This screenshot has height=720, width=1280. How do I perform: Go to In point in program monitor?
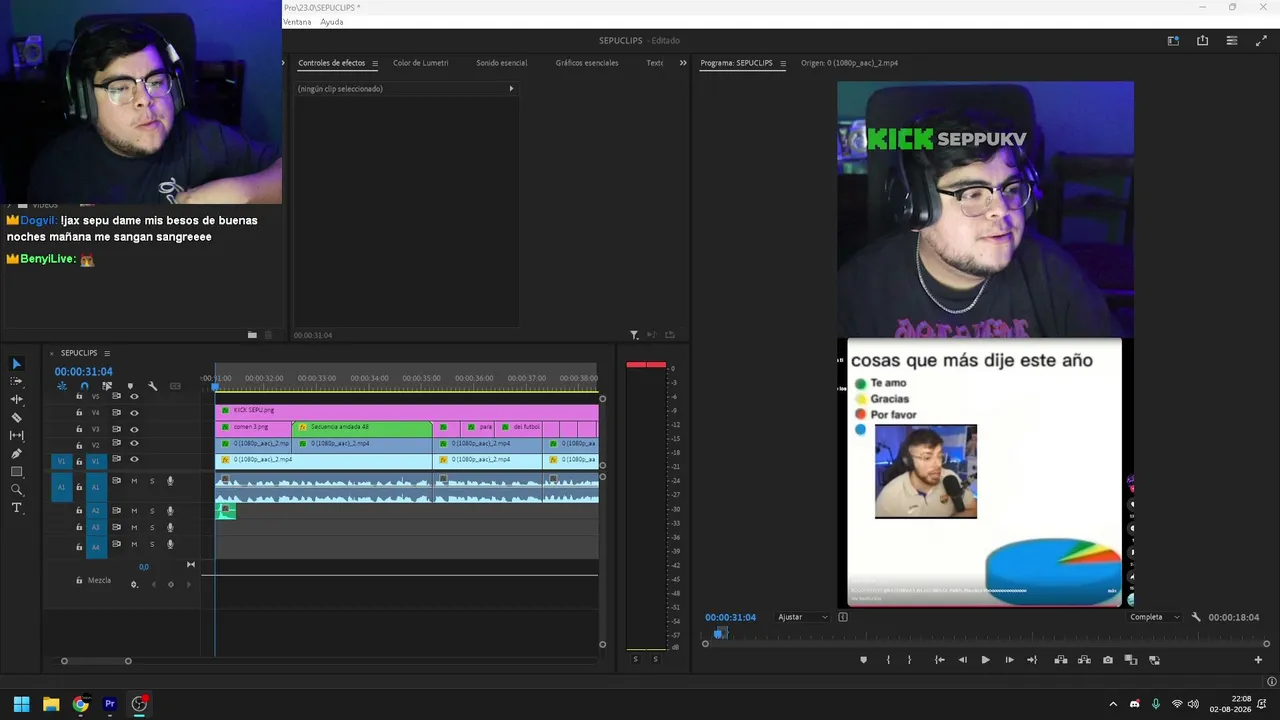click(939, 660)
